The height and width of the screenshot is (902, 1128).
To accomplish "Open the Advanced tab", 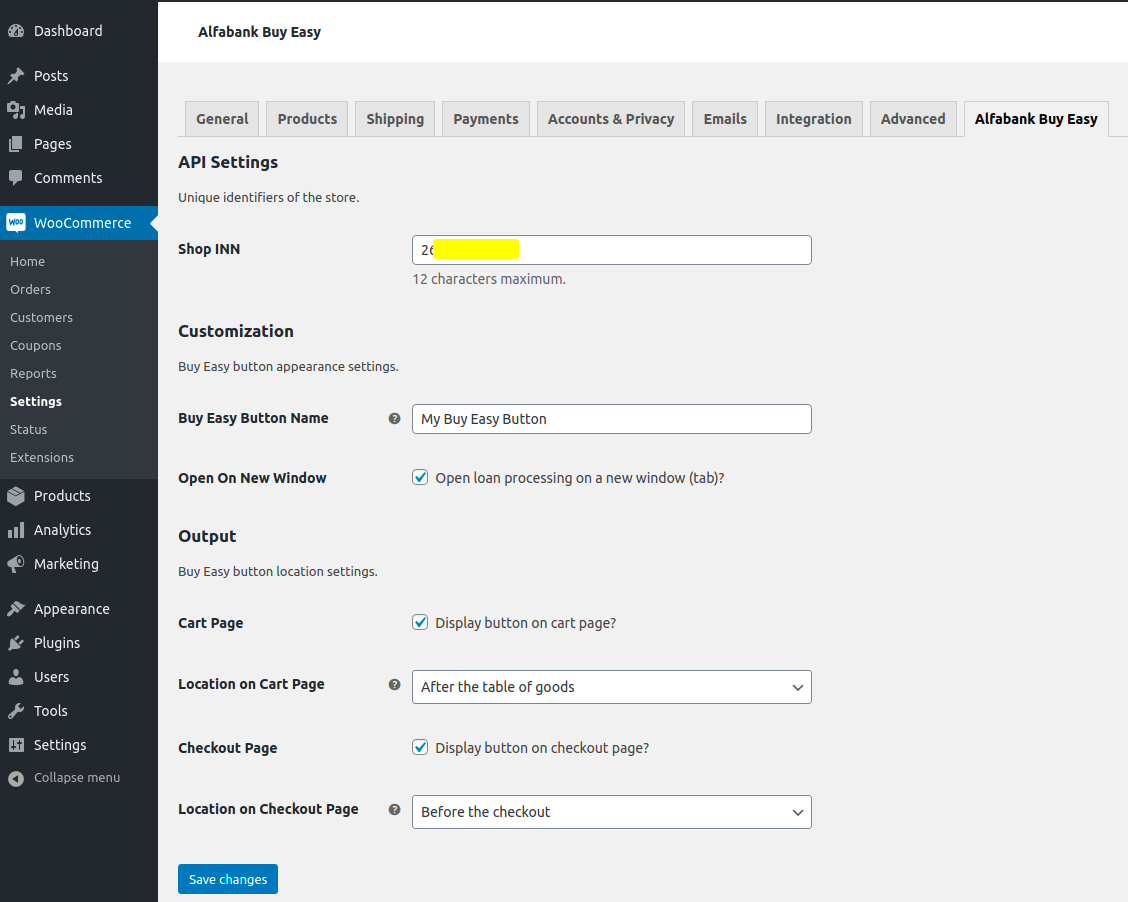I will tap(913, 119).
